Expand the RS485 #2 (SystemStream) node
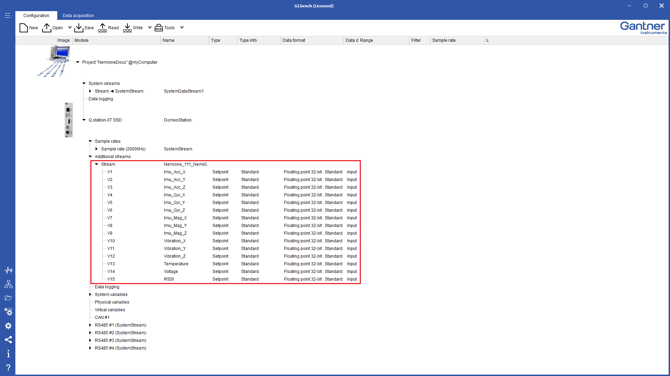 click(90, 333)
